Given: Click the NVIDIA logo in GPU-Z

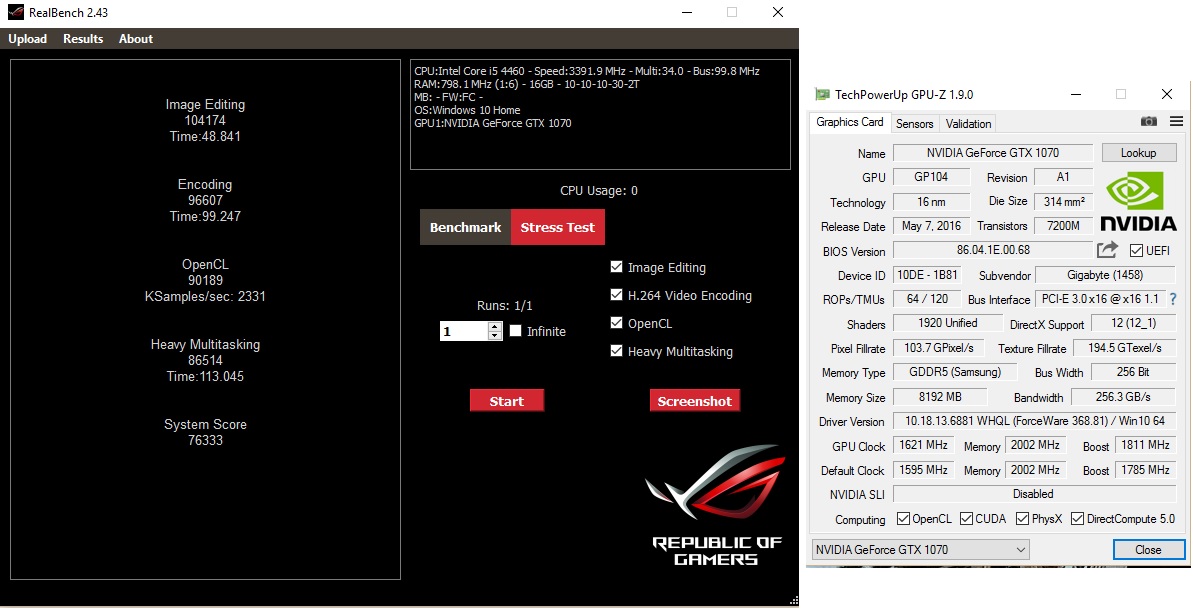Looking at the screenshot, I should (1137, 203).
